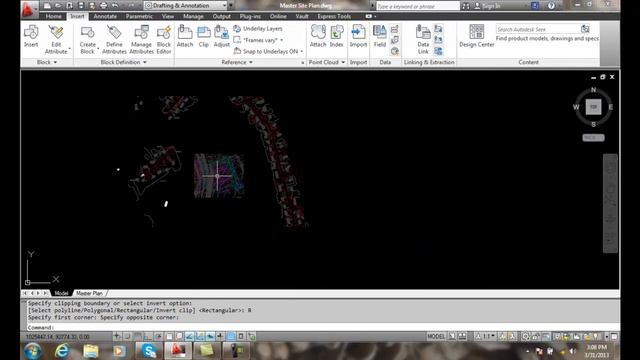
Task: Select the Clip reference tool
Action: 204,37
